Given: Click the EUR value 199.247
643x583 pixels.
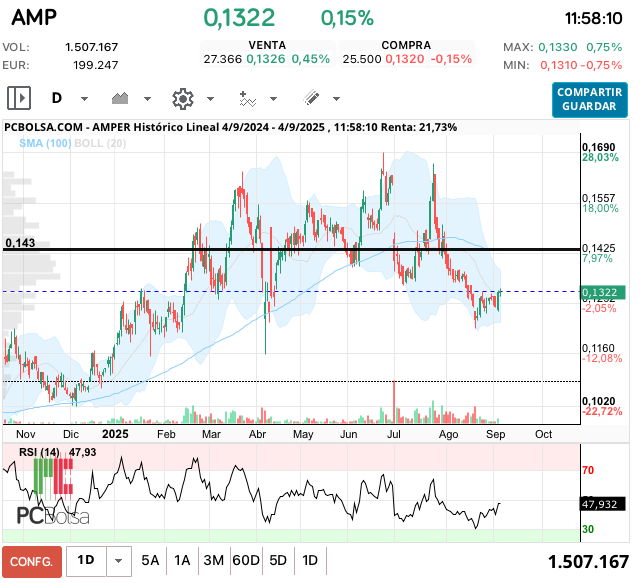Looking at the screenshot, I should point(96,65).
